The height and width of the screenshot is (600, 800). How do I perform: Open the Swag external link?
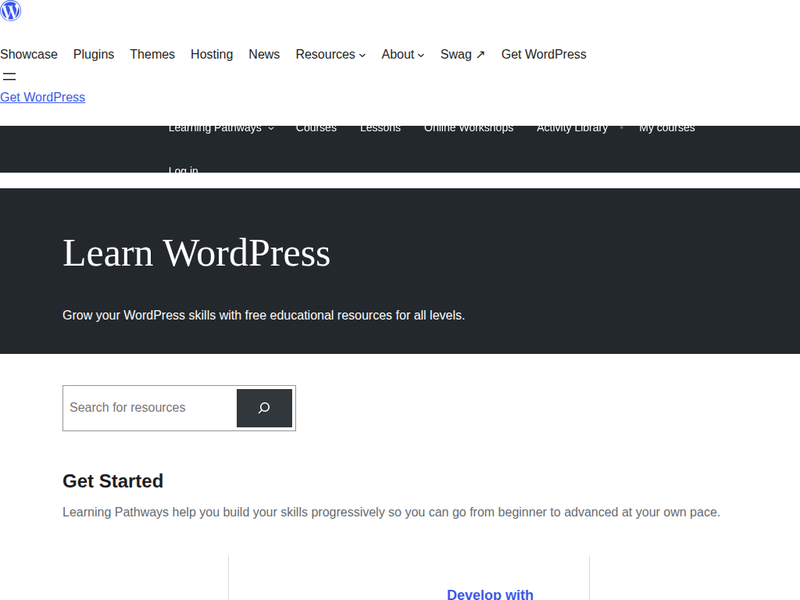(462, 54)
